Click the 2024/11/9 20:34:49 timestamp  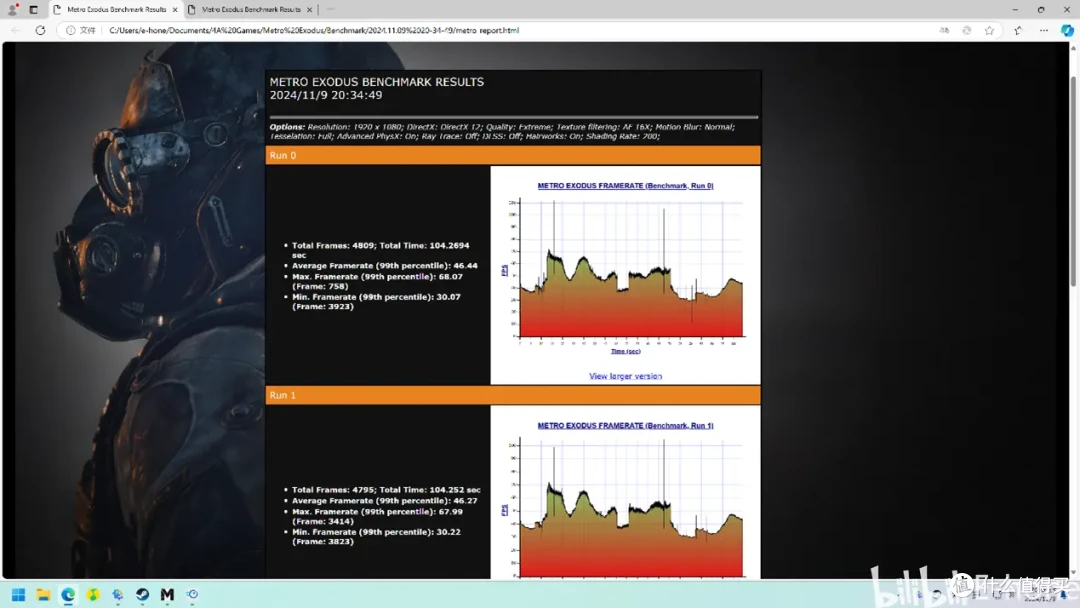(x=326, y=95)
